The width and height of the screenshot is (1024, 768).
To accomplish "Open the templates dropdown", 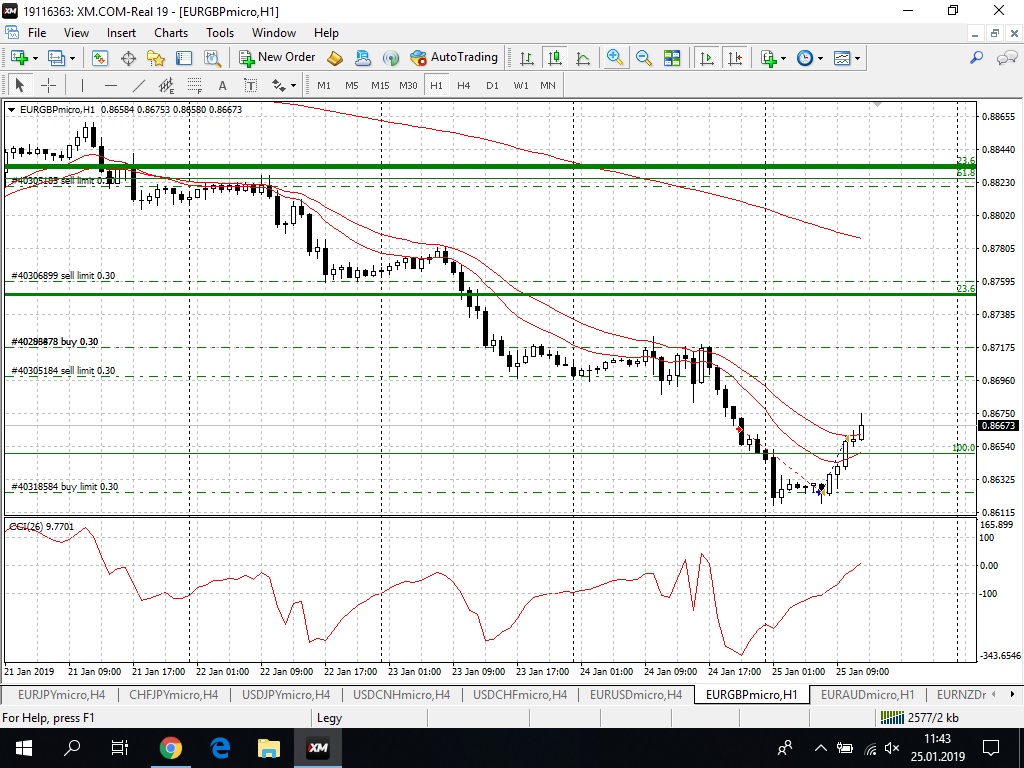I will click(x=857, y=58).
